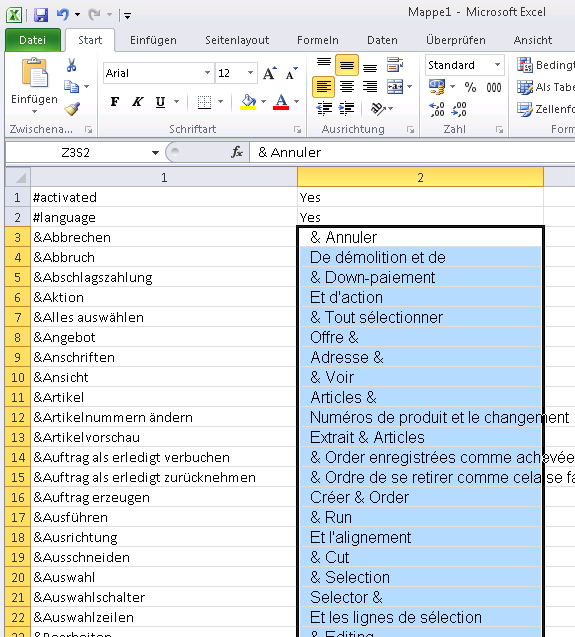This screenshot has width=575, height=637.
Task: Click the wrap text icon
Action: (395, 65)
